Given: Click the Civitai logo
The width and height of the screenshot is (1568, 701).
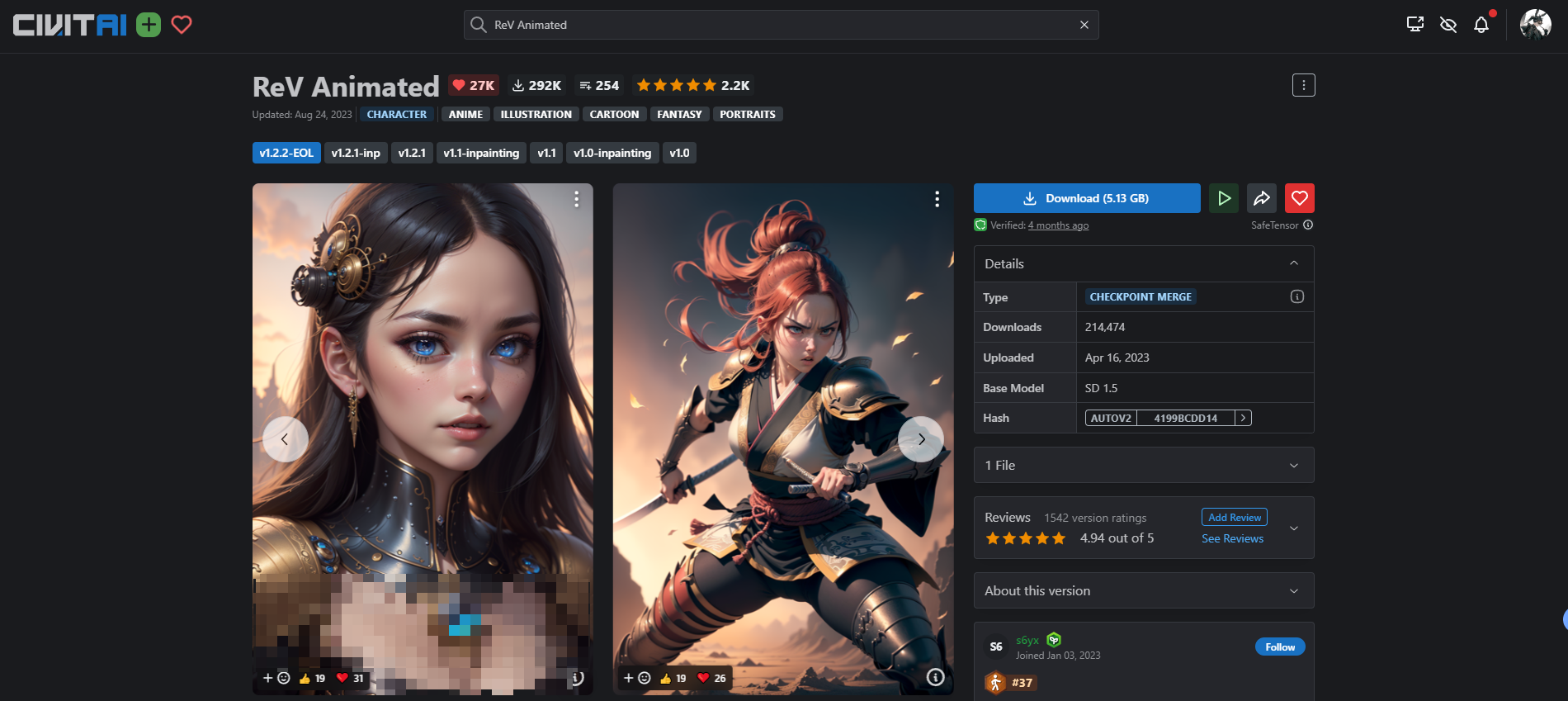Looking at the screenshot, I should [x=70, y=25].
